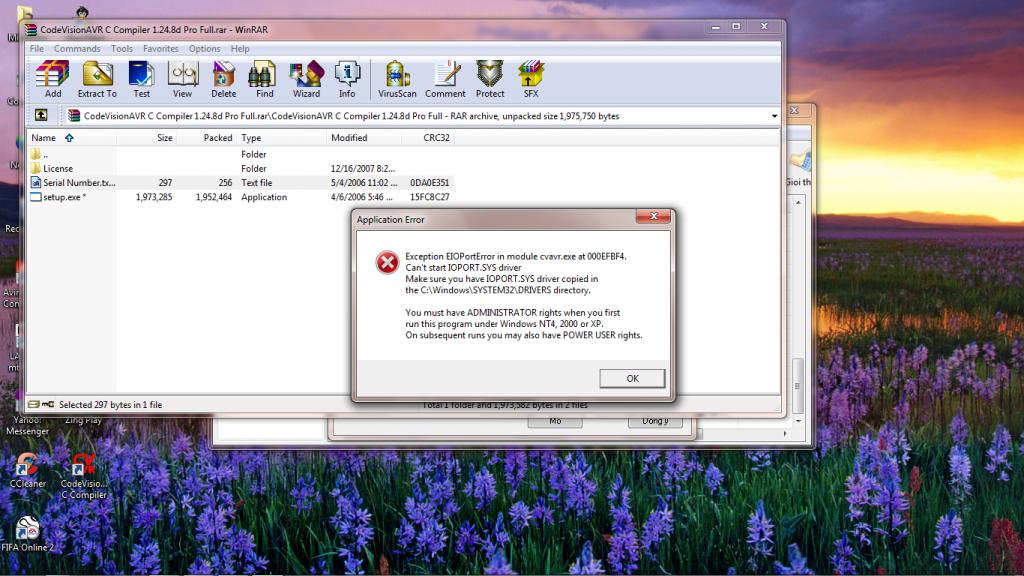The image size is (1024, 576).
Task: Go up one folder level icon
Action: 41,115
